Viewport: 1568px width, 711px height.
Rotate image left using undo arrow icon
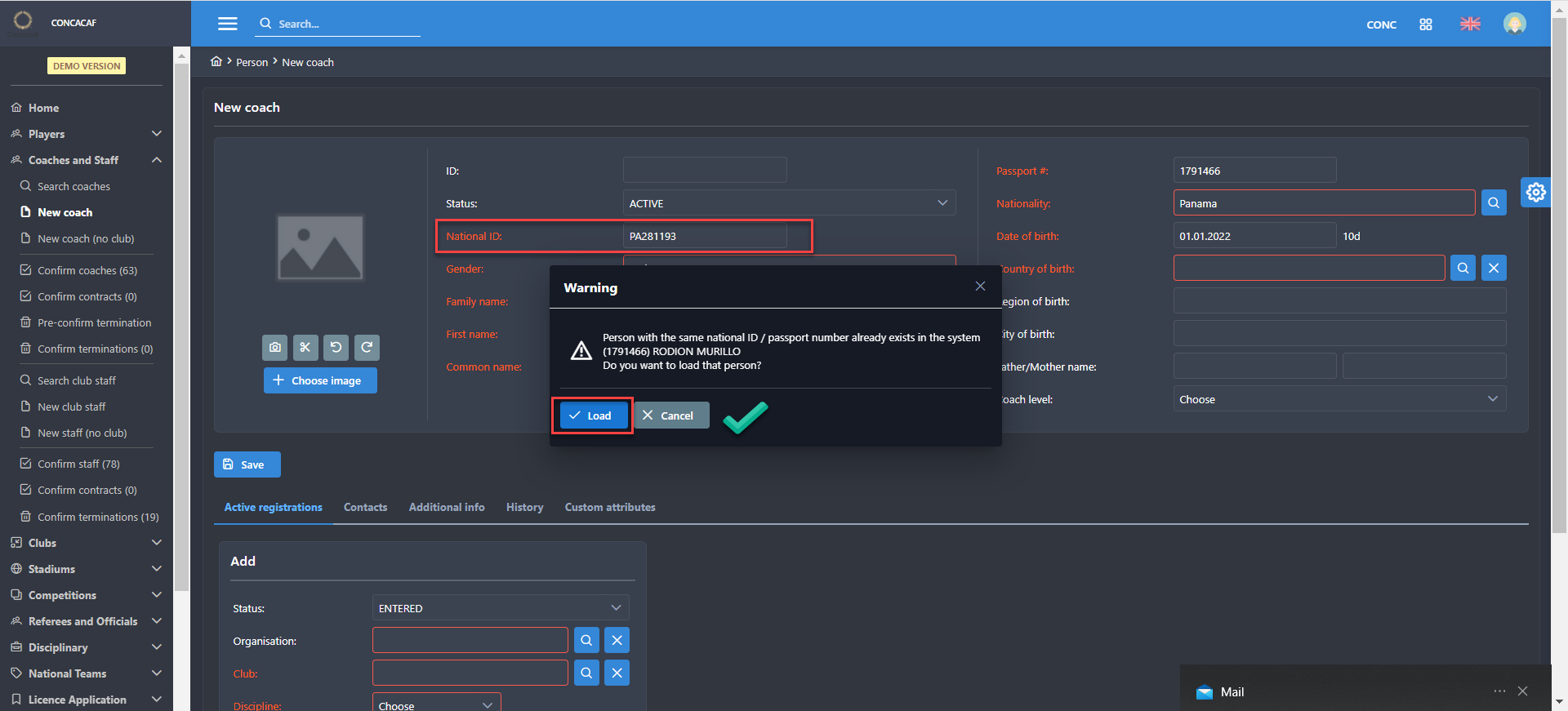click(336, 347)
